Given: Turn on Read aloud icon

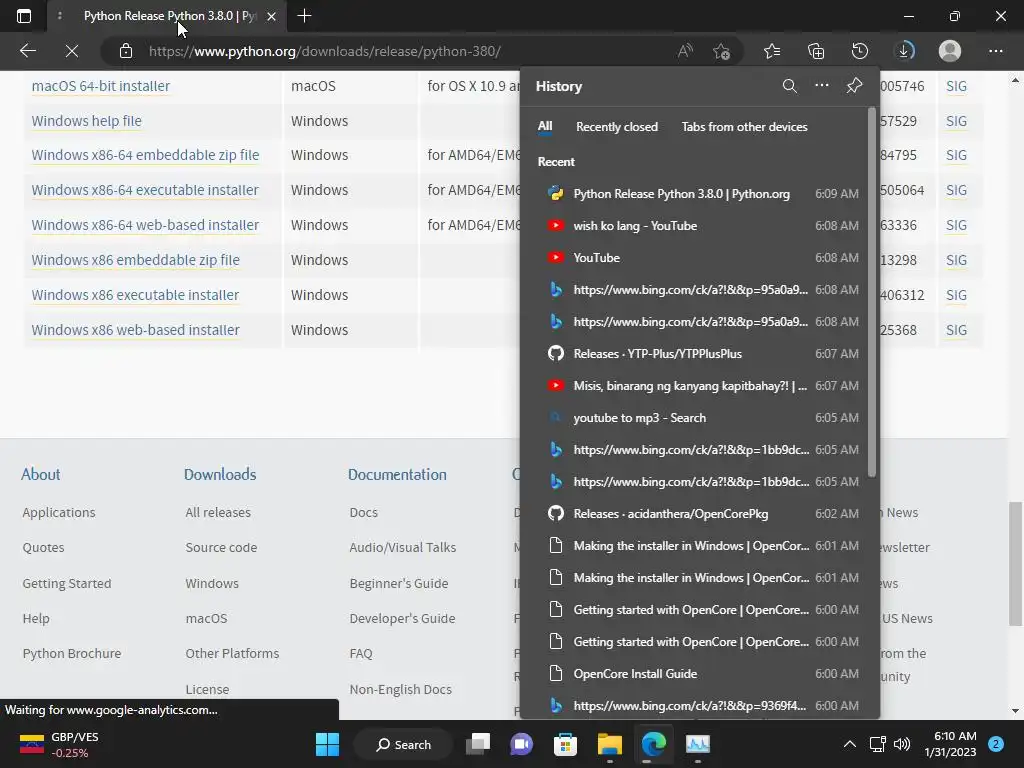Looking at the screenshot, I should (x=685, y=51).
